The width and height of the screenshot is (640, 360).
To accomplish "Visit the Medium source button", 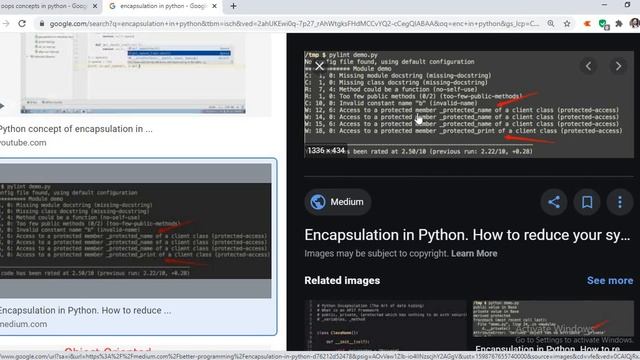I will pos(338,202).
